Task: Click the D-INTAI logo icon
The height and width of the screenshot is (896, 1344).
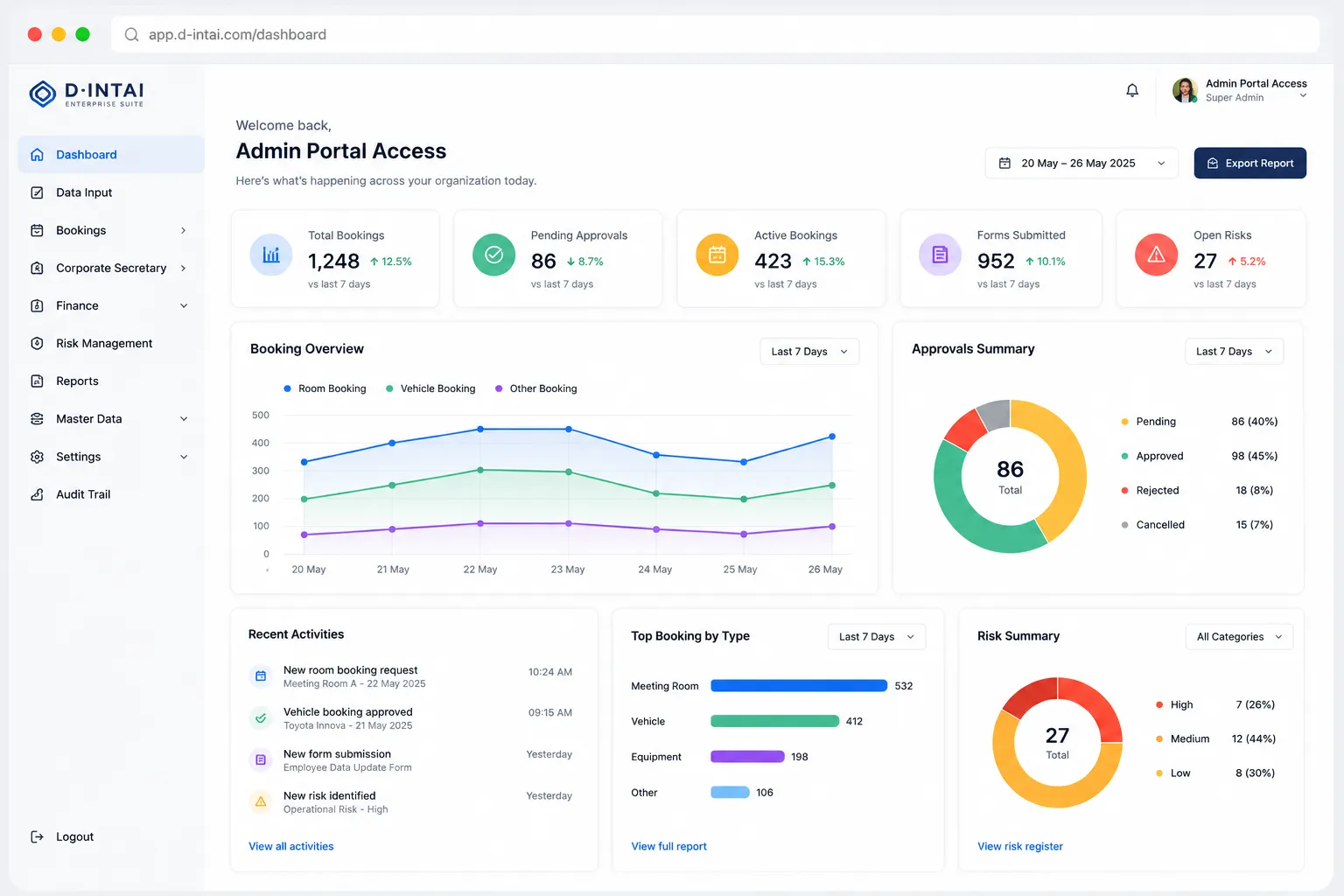Action: coord(42,94)
